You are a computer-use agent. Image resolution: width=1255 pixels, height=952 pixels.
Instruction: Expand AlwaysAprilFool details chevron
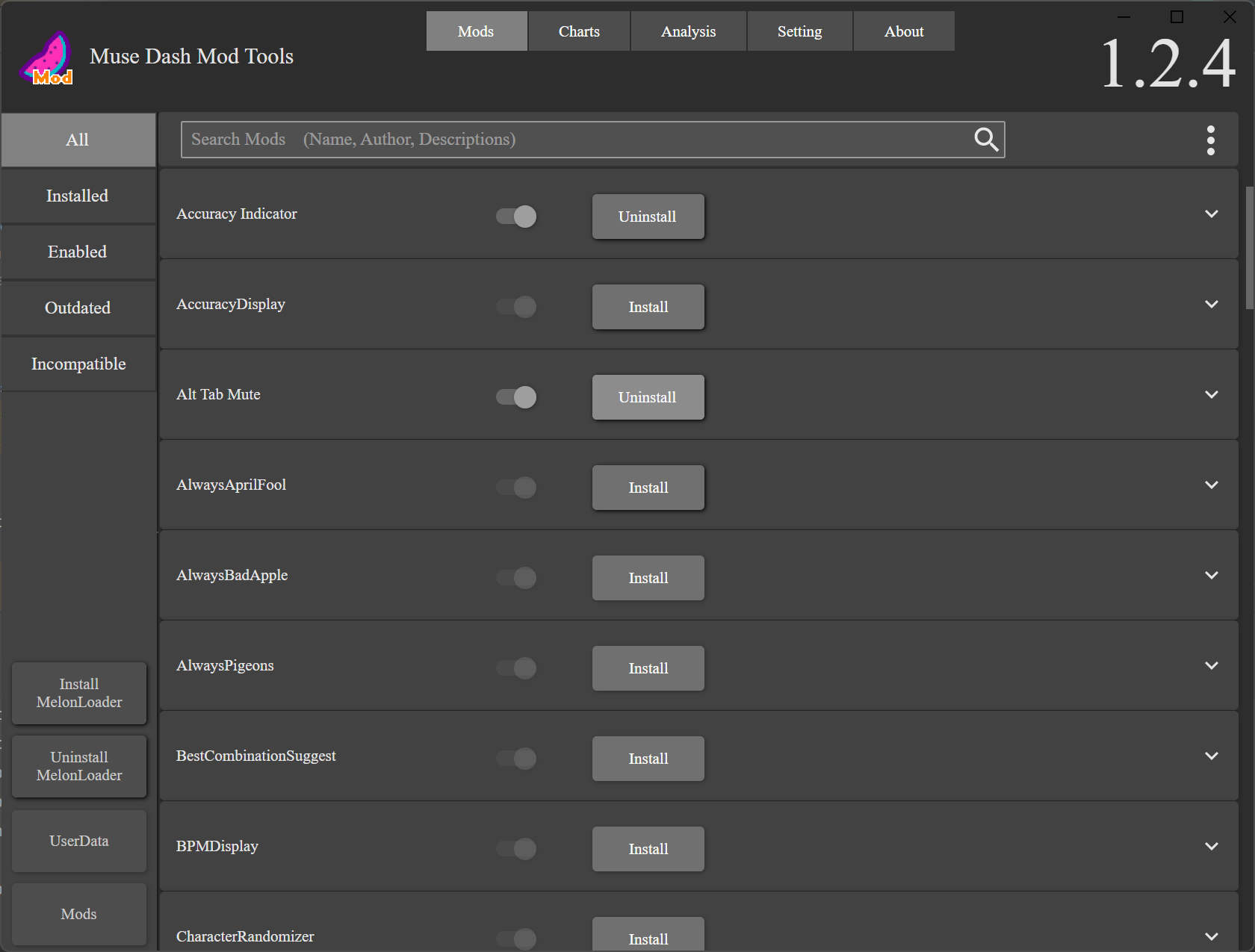[1212, 485]
